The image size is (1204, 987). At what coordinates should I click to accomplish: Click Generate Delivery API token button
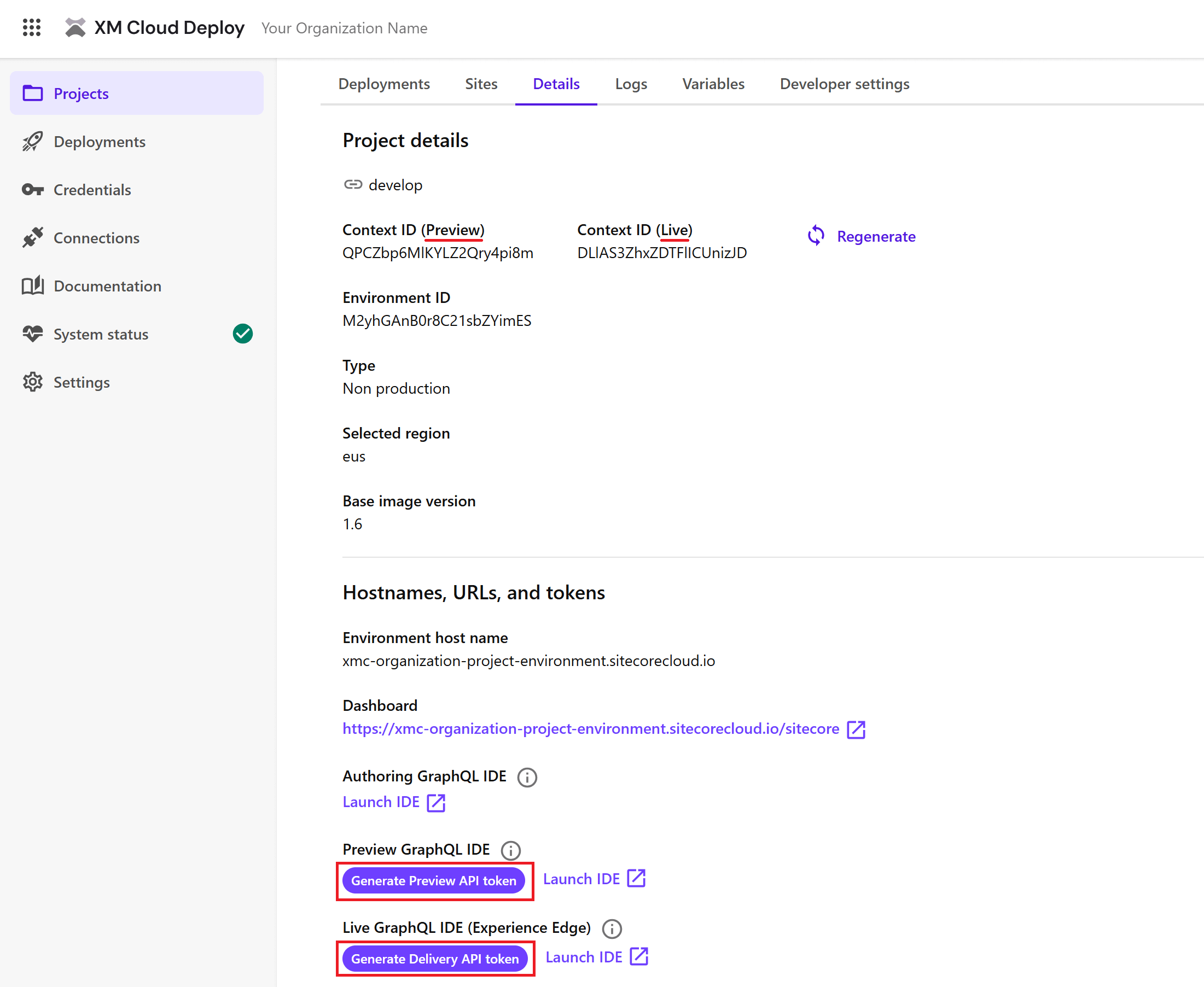[x=435, y=959]
